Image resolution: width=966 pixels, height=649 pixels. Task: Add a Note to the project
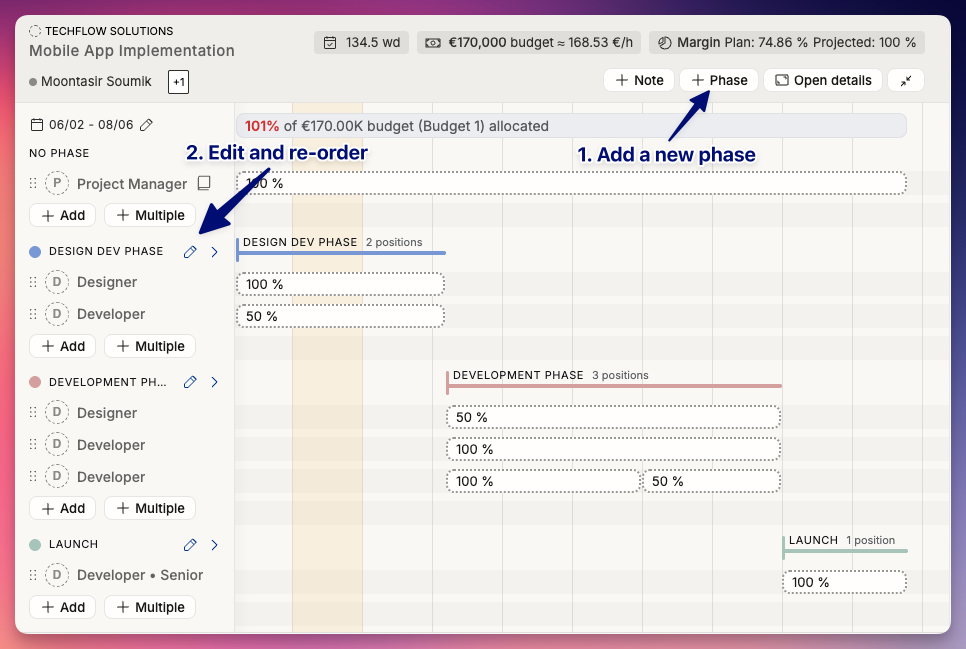click(x=639, y=81)
